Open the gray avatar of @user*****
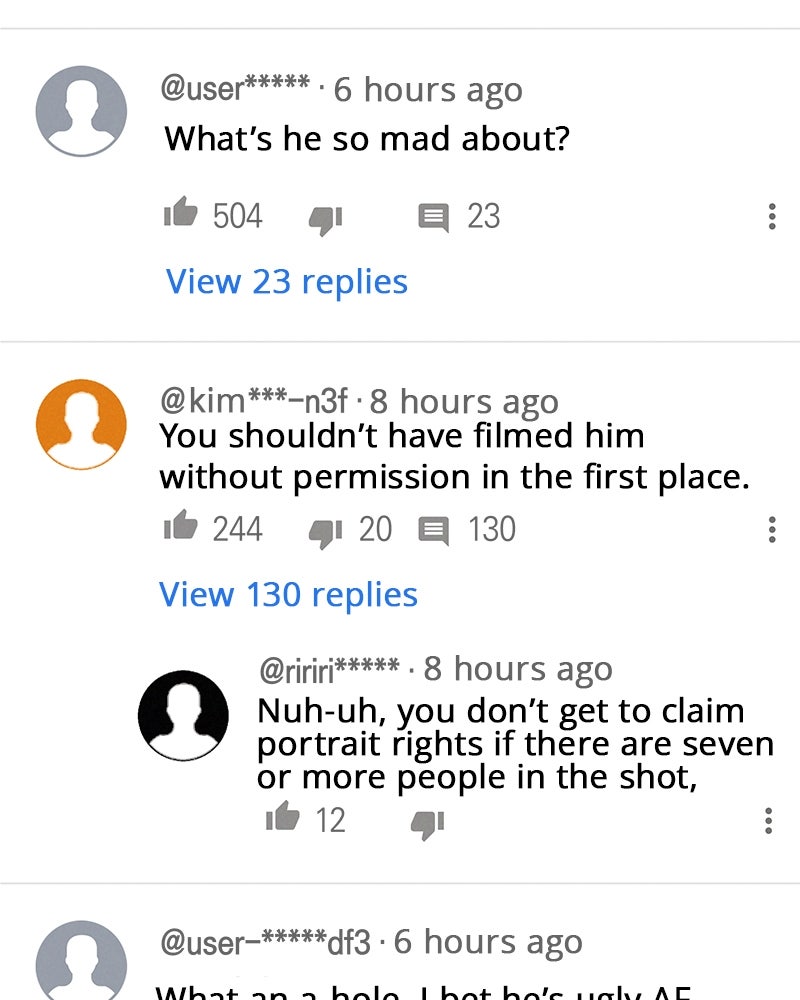Viewport: 800px width, 1000px height. [81, 111]
